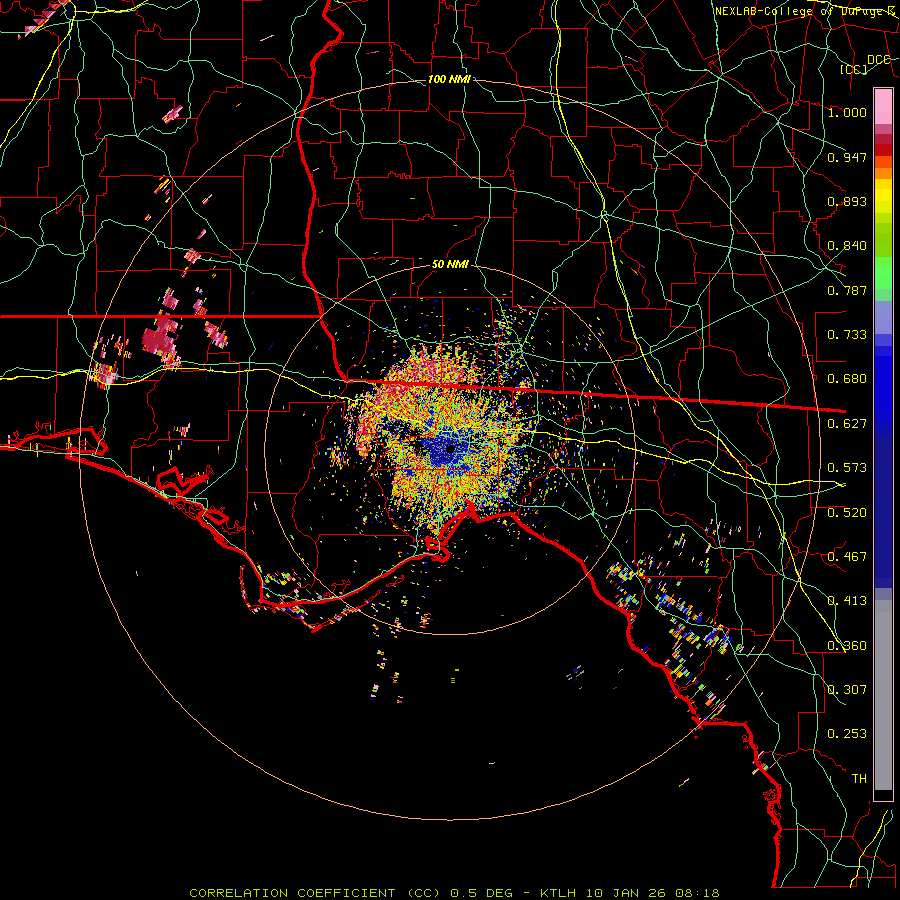Select the 0.840 scale value

[x=847, y=246]
